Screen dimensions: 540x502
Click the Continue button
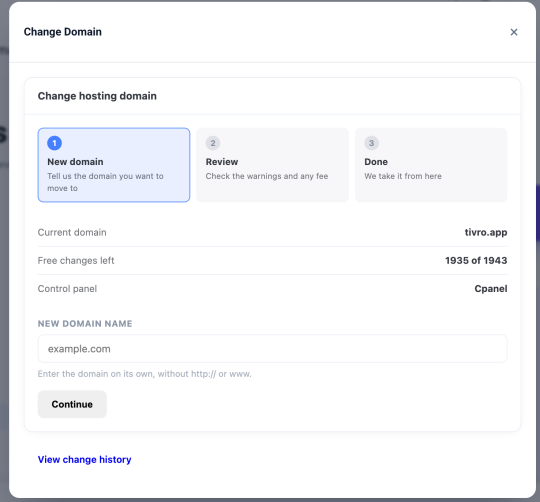[x=72, y=404]
